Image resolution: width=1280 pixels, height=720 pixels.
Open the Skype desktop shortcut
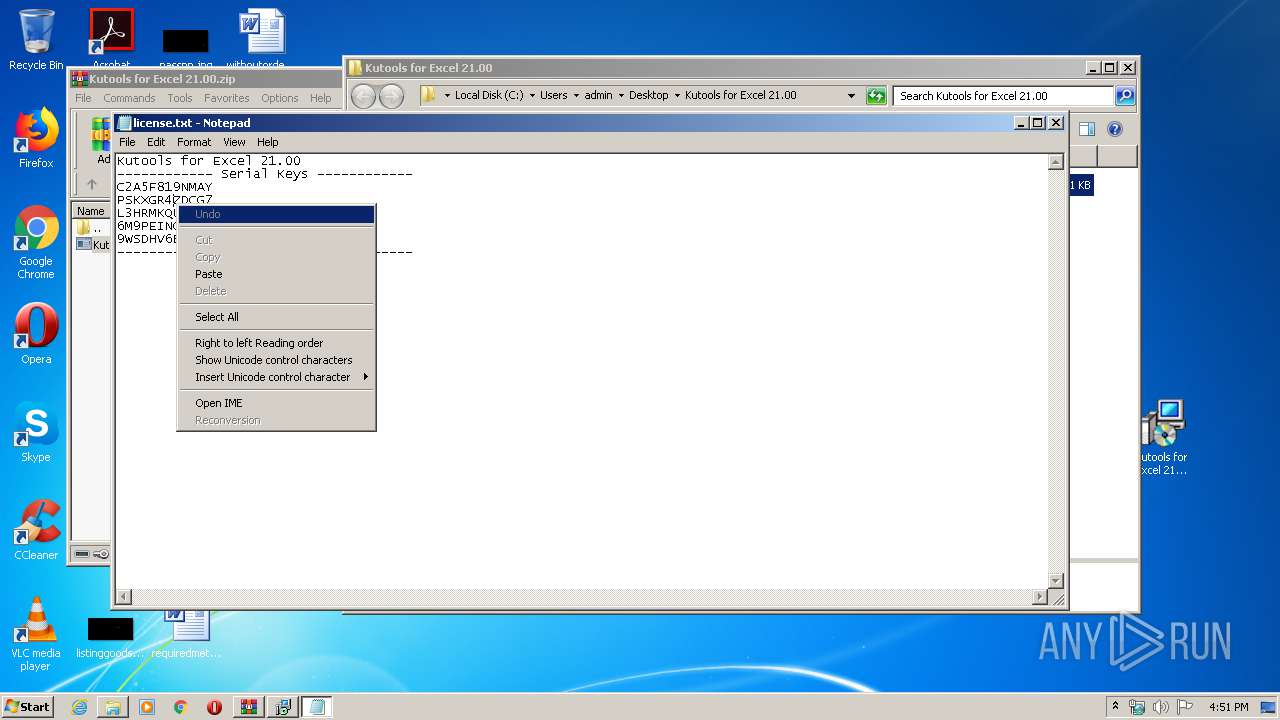[x=36, y=432]
